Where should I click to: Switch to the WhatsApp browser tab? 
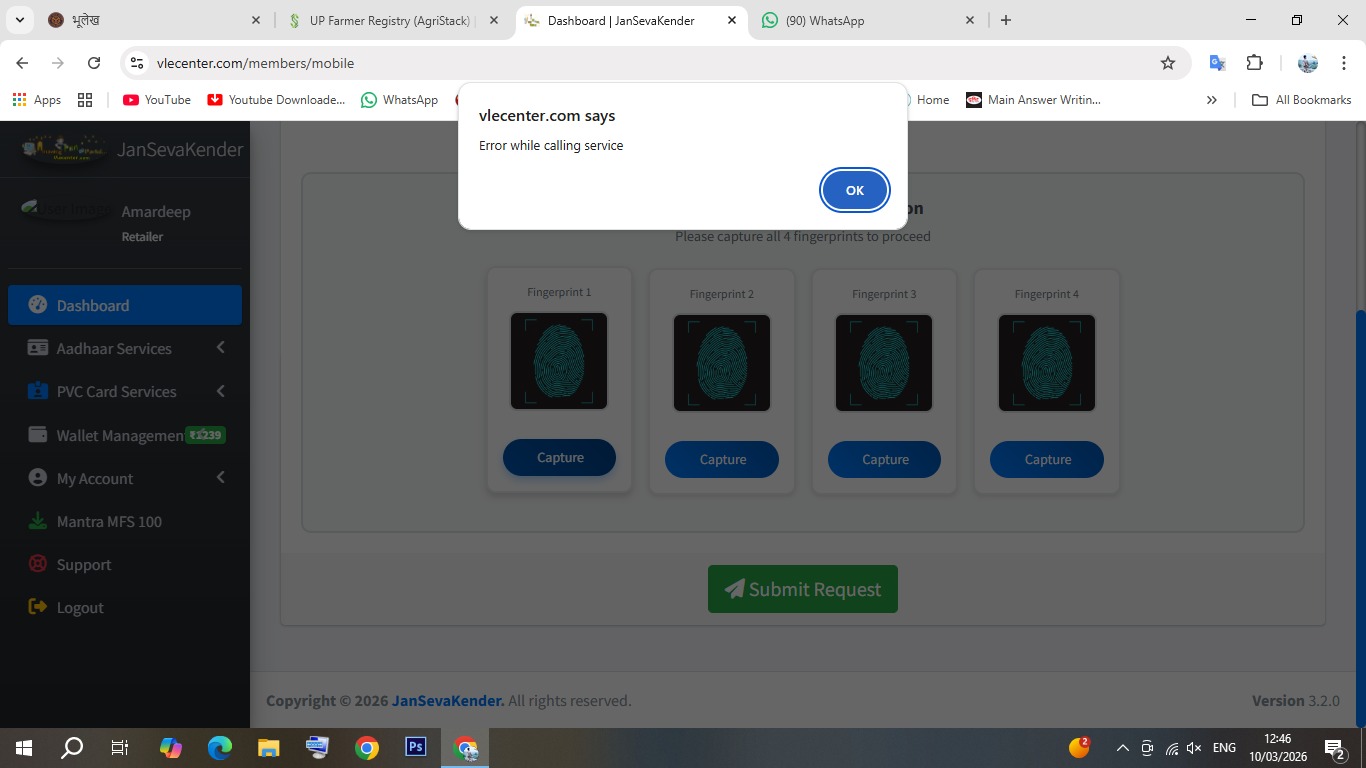[x=825, y=20]
